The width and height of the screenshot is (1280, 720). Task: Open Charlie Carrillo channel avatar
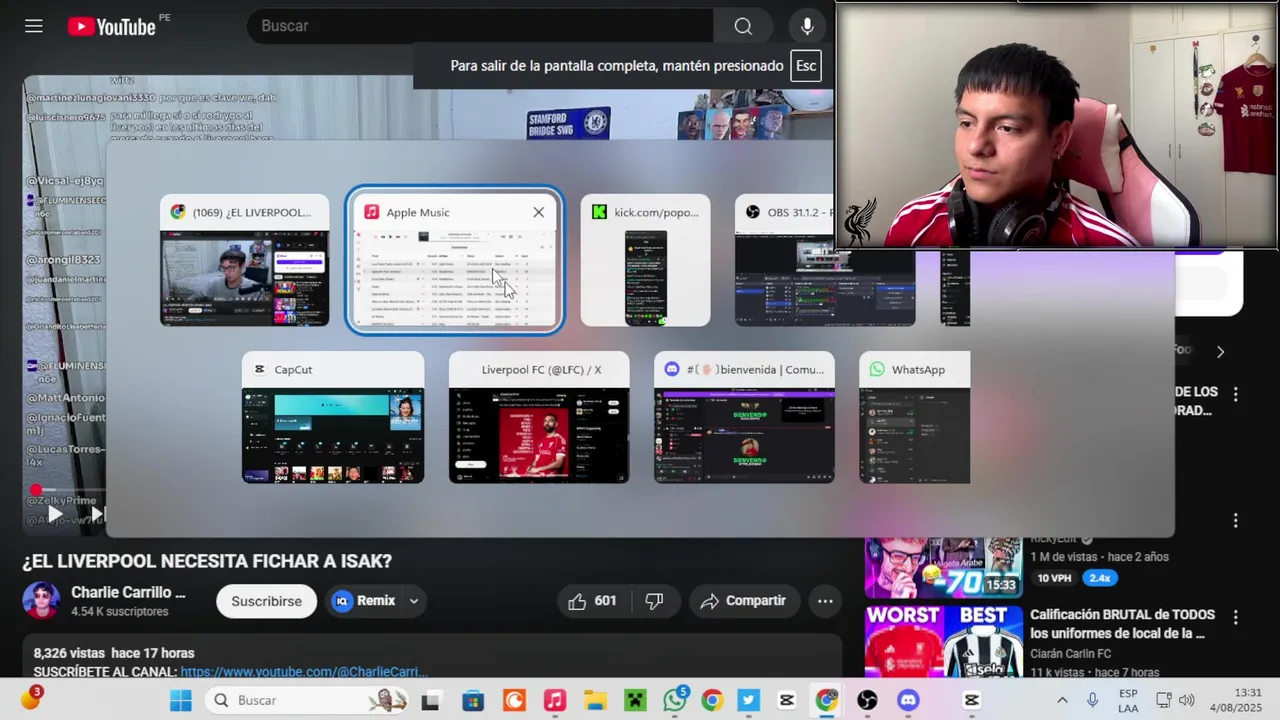(41, 601)
